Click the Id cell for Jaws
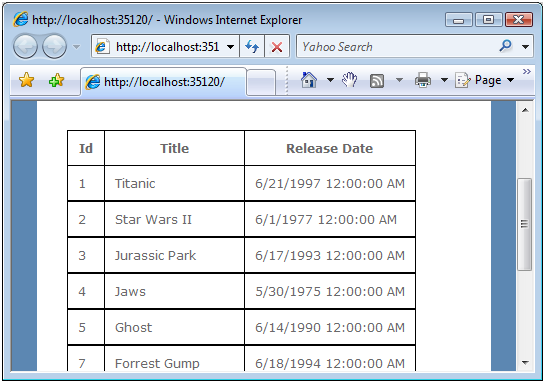Viewport: 545px width, 383px height. [86, 292]
